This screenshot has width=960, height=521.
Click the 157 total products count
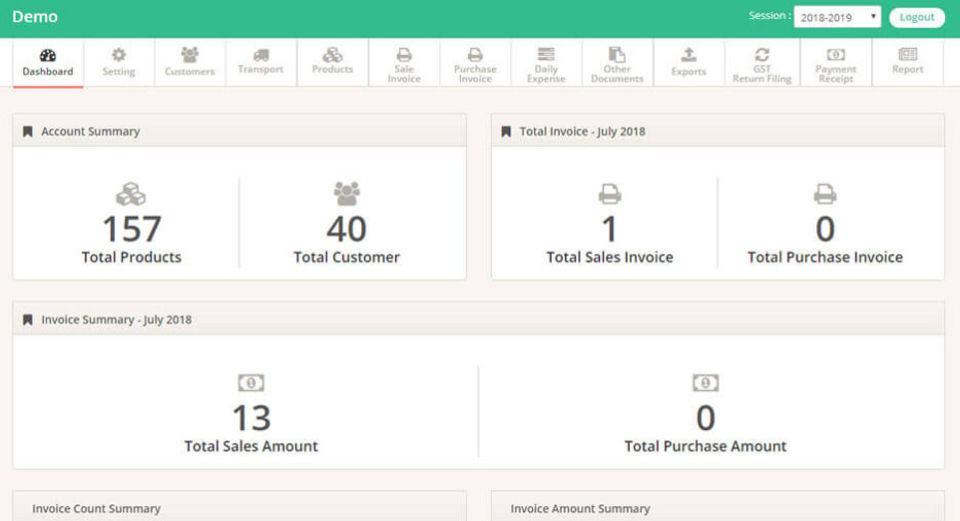click(x=132, y=229)
